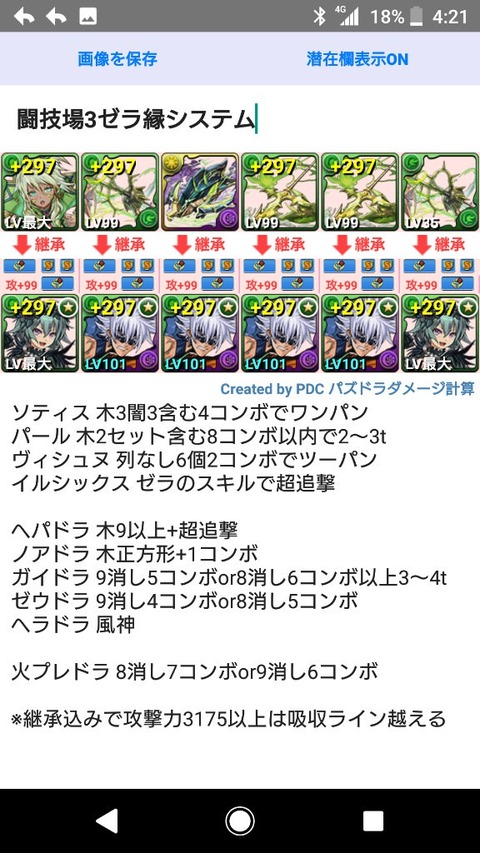Tap the purple dragon assist icon with no plus value
480x853 pixels.
pos(200,192)
